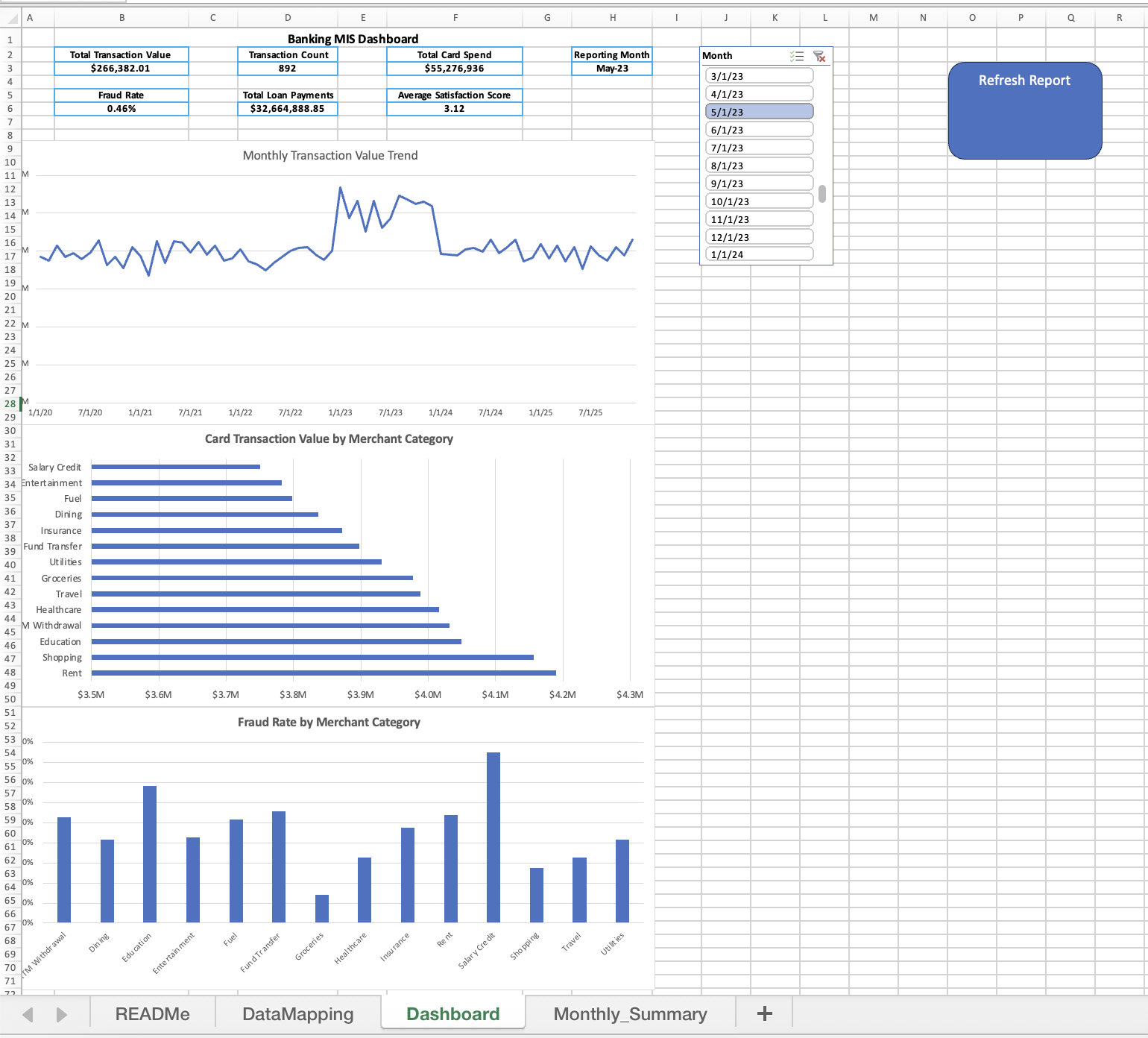The width and height of the screenshot is (1148, 1038).
Task: Select 10/1/23 in Month slicer
Action: pyautogui.click(x=759, y=201)
